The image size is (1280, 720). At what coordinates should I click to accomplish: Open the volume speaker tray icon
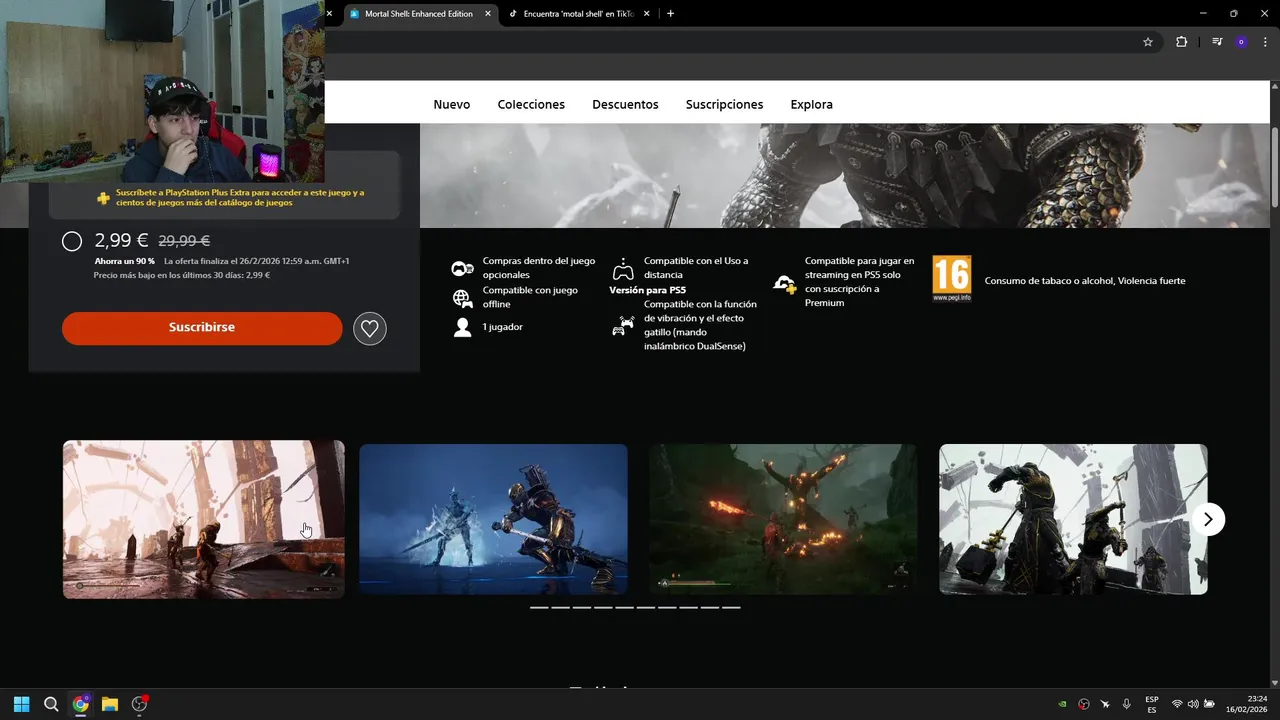tap(1193, 704)
